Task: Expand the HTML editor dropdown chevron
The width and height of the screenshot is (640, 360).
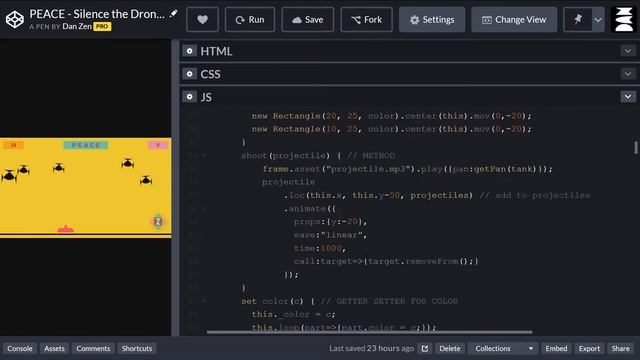Action: pos(628,51)
